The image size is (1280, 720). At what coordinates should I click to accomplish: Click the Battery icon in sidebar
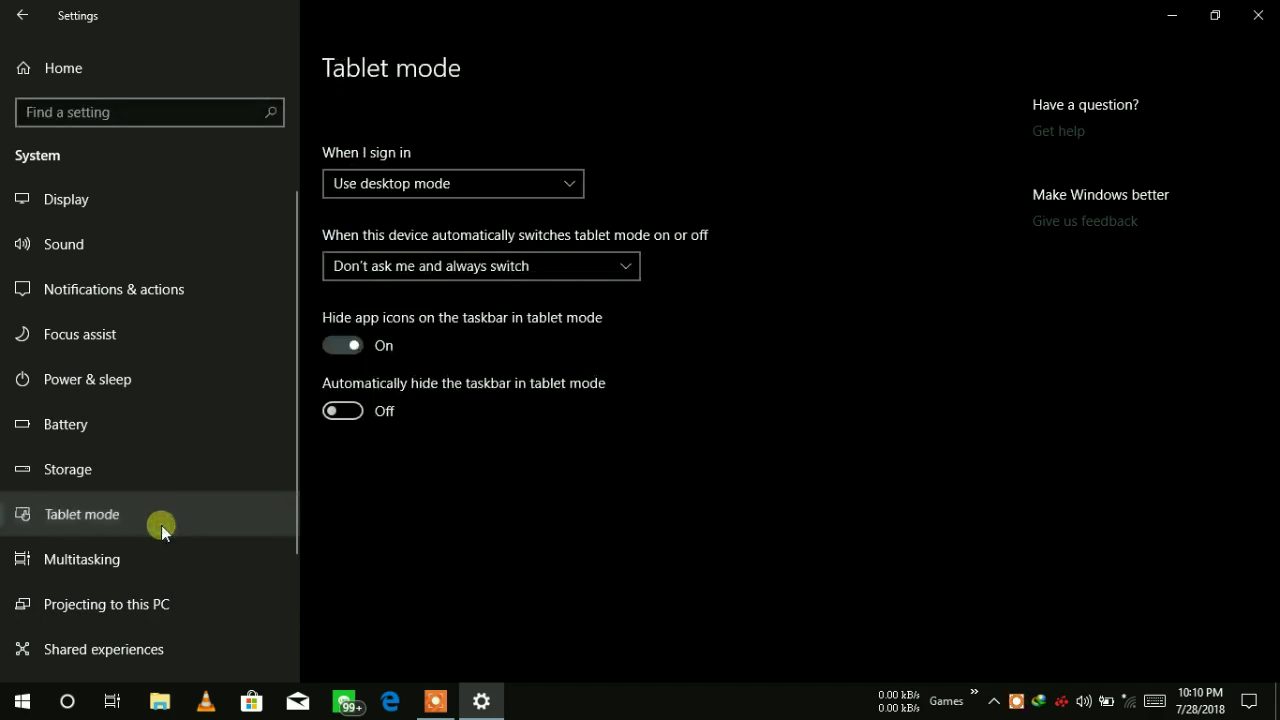click(x=22, y=424)
